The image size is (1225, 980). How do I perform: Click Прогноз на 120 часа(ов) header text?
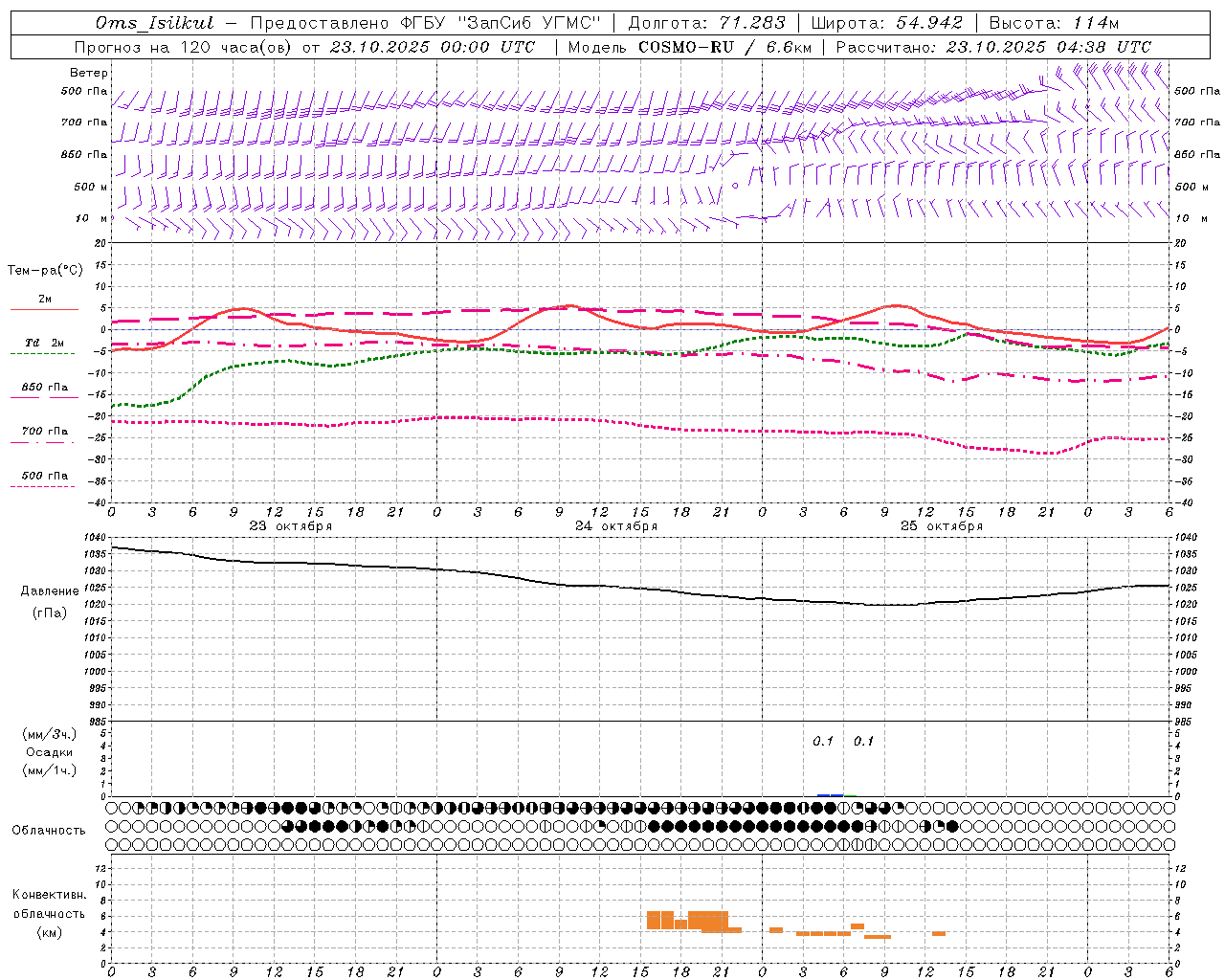click(183, 47)
